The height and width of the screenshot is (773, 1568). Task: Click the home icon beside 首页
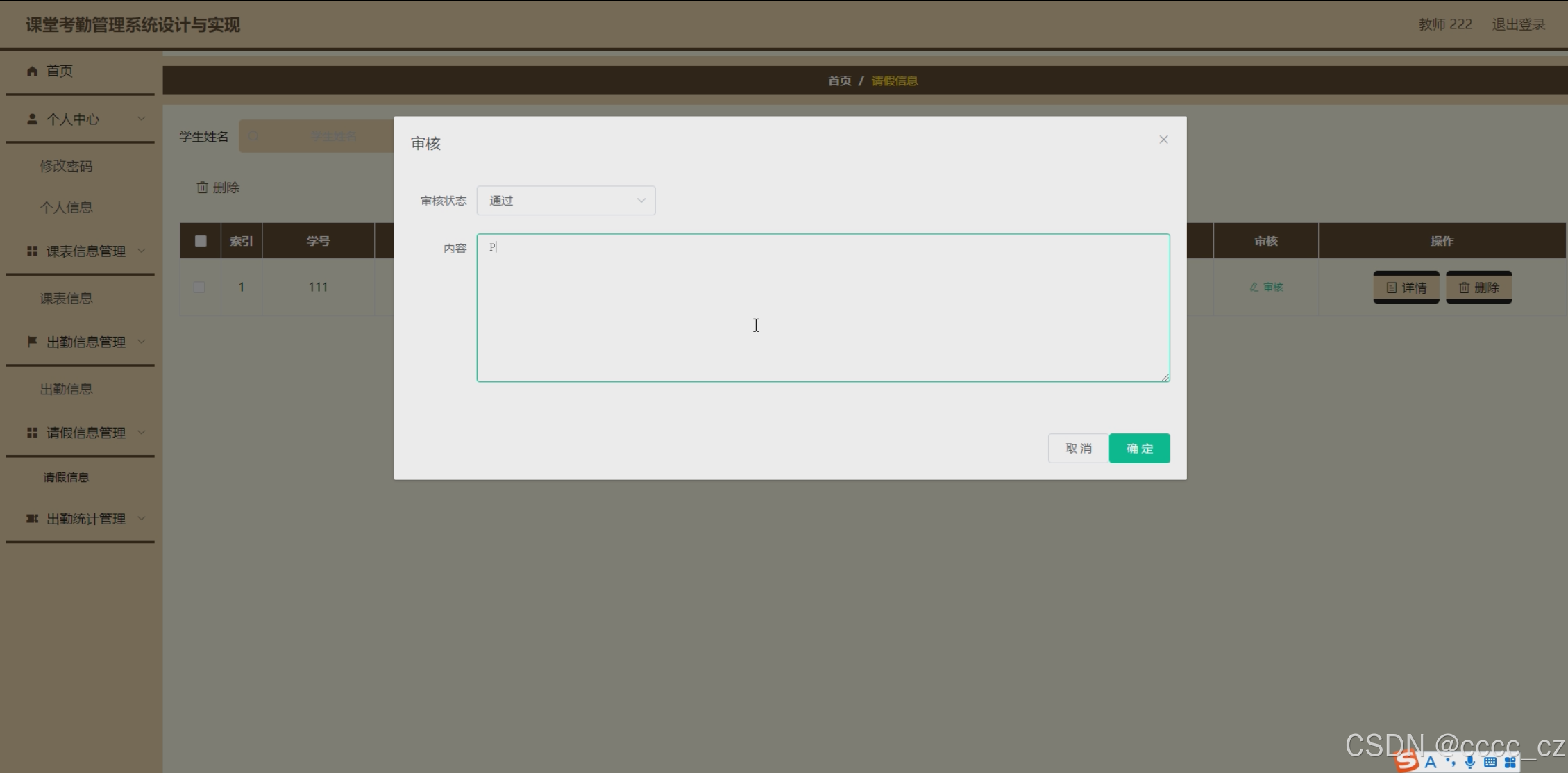point(32,71)
